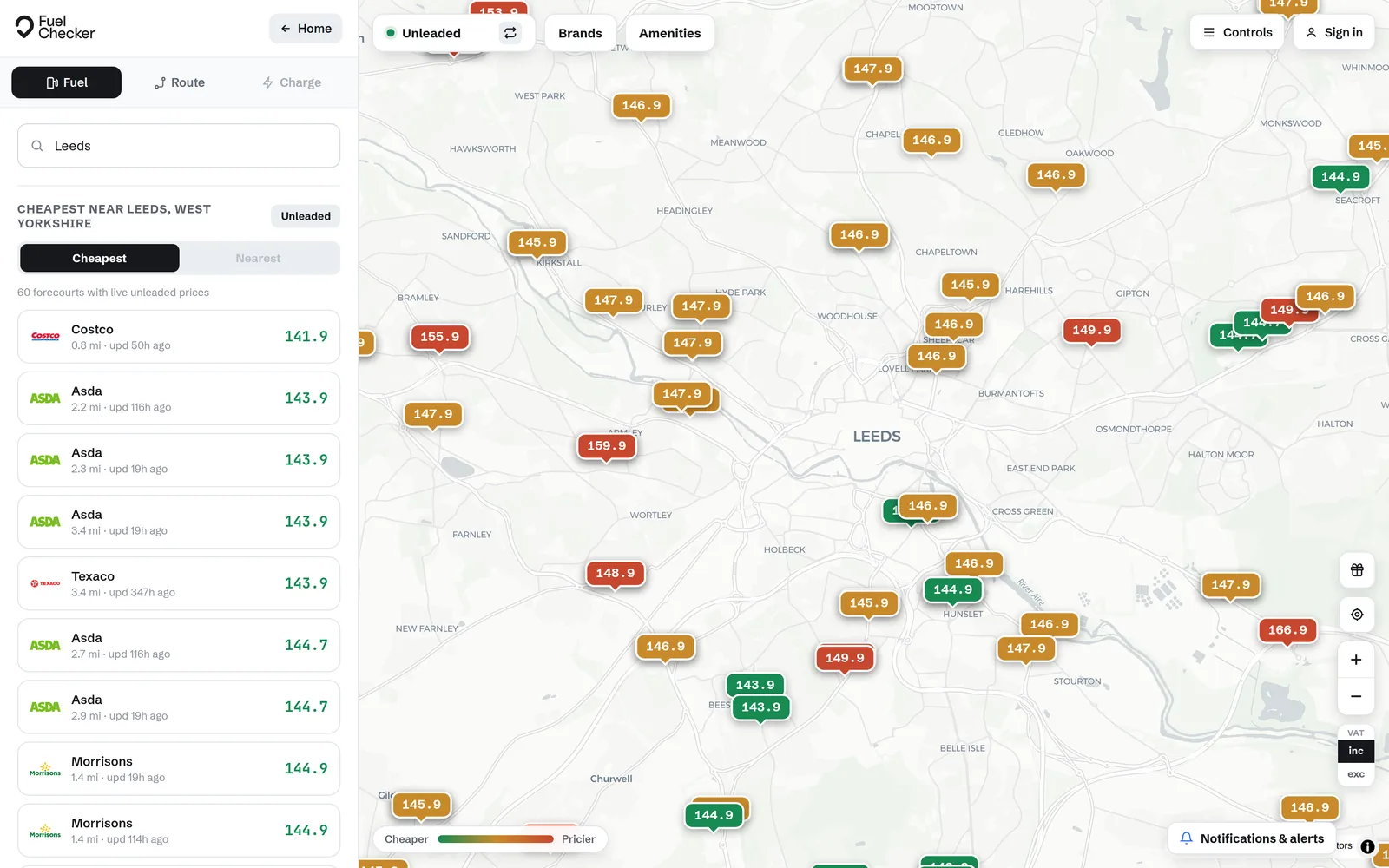Click the Leeds search field
1389x868 pixels.
click(x=179, y=146)
